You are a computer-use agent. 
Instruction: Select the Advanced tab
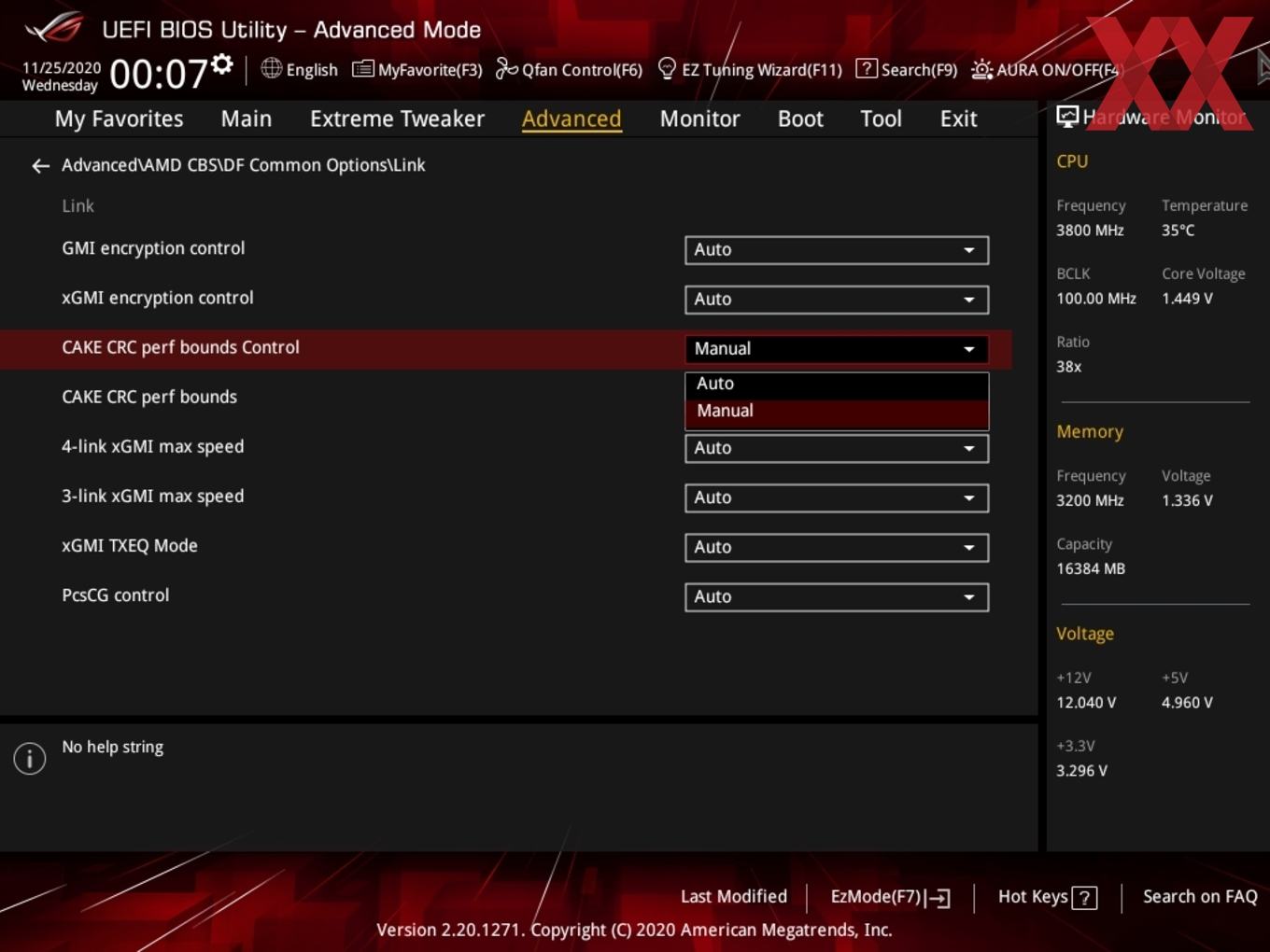coord(571,119)
